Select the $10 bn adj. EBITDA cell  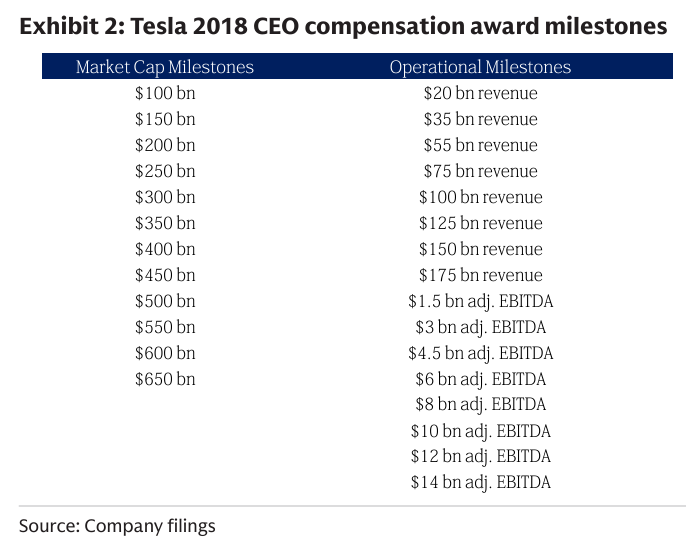(480, 431)
